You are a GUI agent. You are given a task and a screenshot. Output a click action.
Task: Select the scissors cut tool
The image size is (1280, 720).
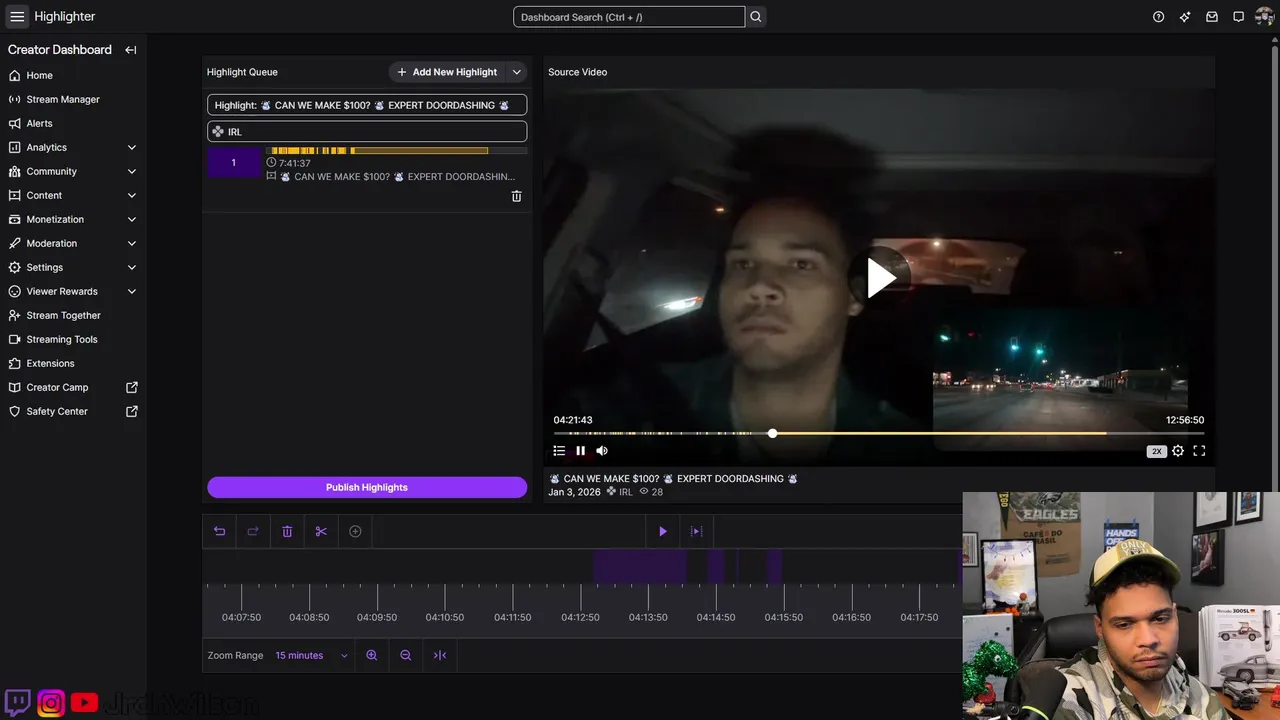321,531
